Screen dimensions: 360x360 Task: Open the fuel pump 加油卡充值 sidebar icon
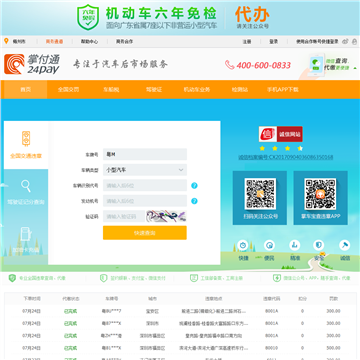pyautogui.click(x=26, y=234)
